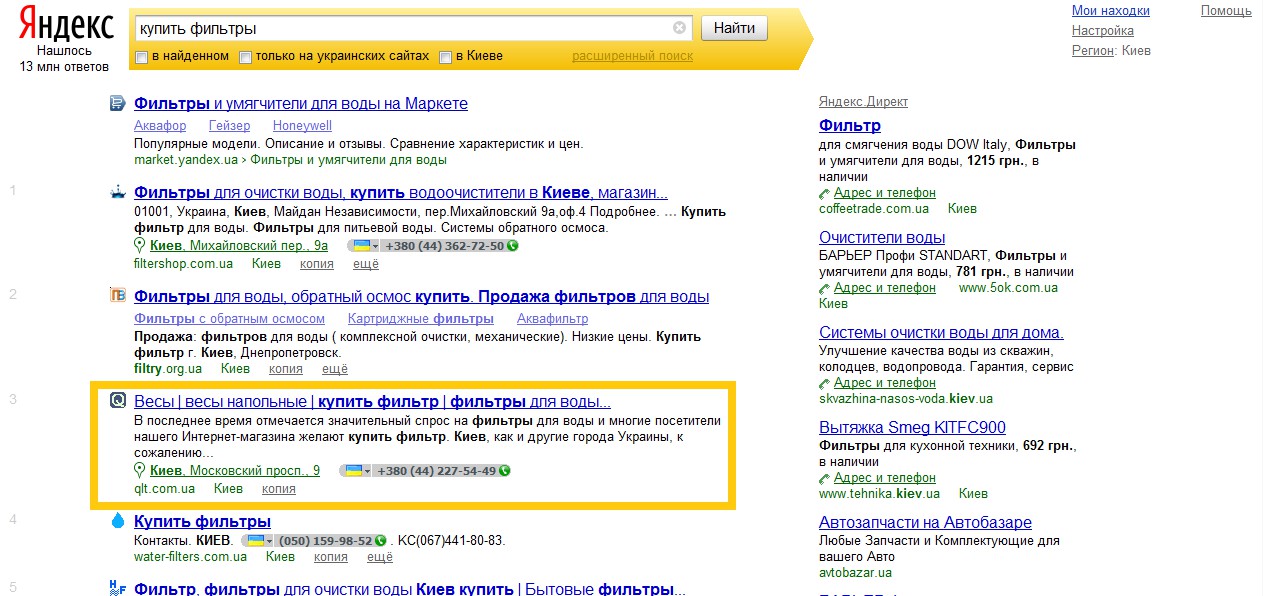Open Фильтры для очистки воды, купить водоочистители result
Image resolution: width=1263 pixels, height=596 pixels.
pyautogui.click(x=401, y=193)
